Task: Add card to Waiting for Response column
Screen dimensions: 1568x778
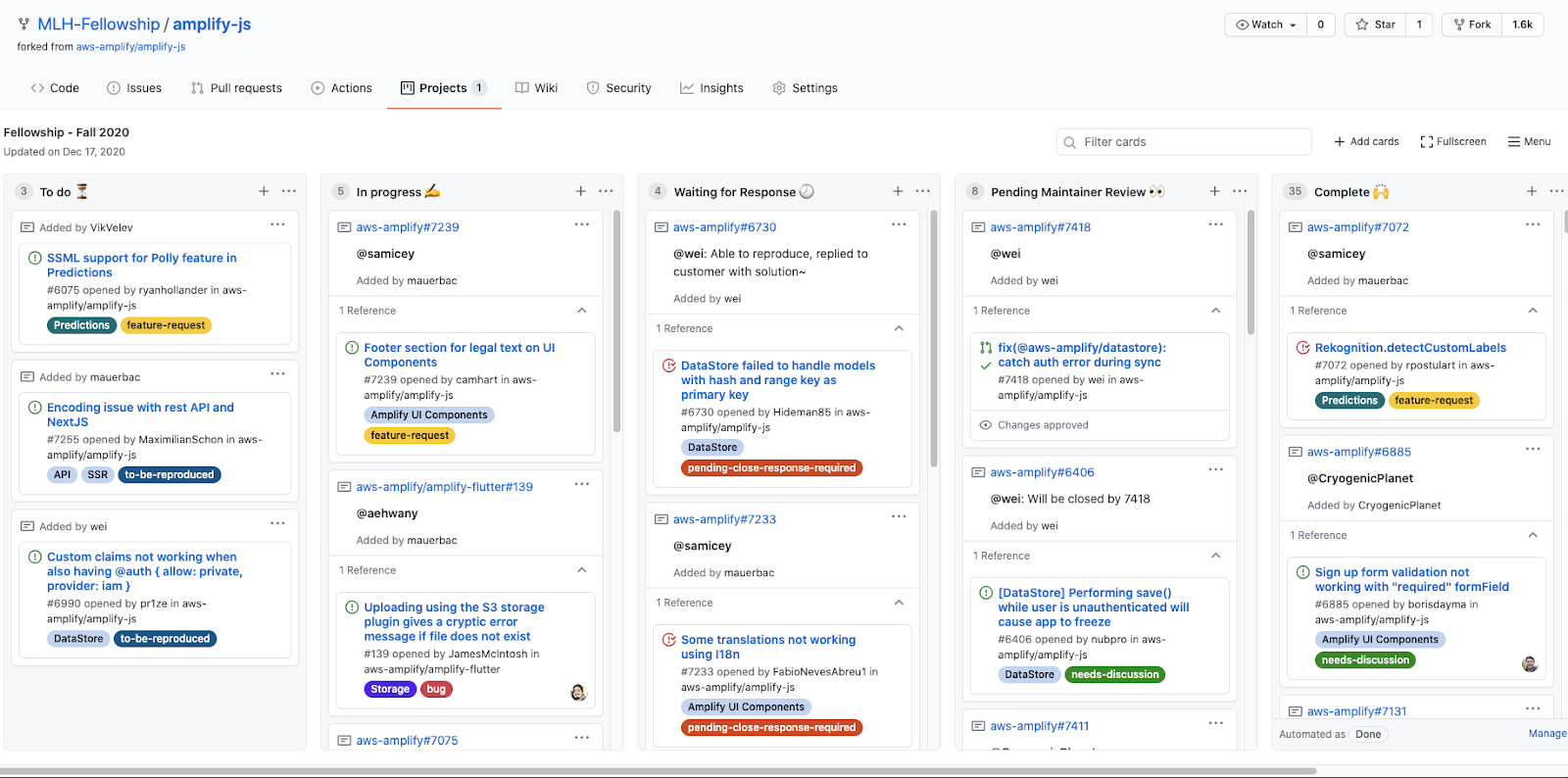Action: (898, 191)
